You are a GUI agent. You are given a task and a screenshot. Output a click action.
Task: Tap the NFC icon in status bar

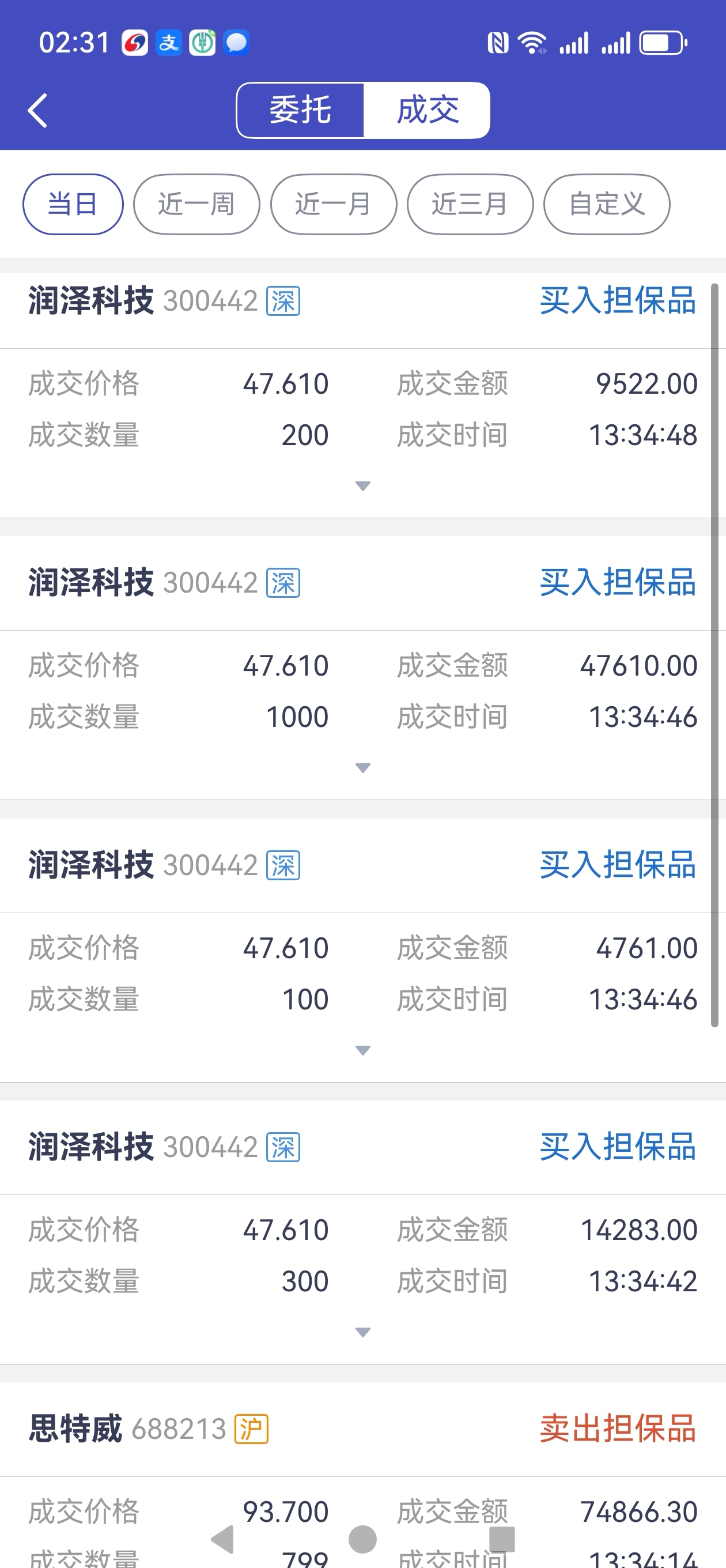pyautogui.click(x=498, y=43)
